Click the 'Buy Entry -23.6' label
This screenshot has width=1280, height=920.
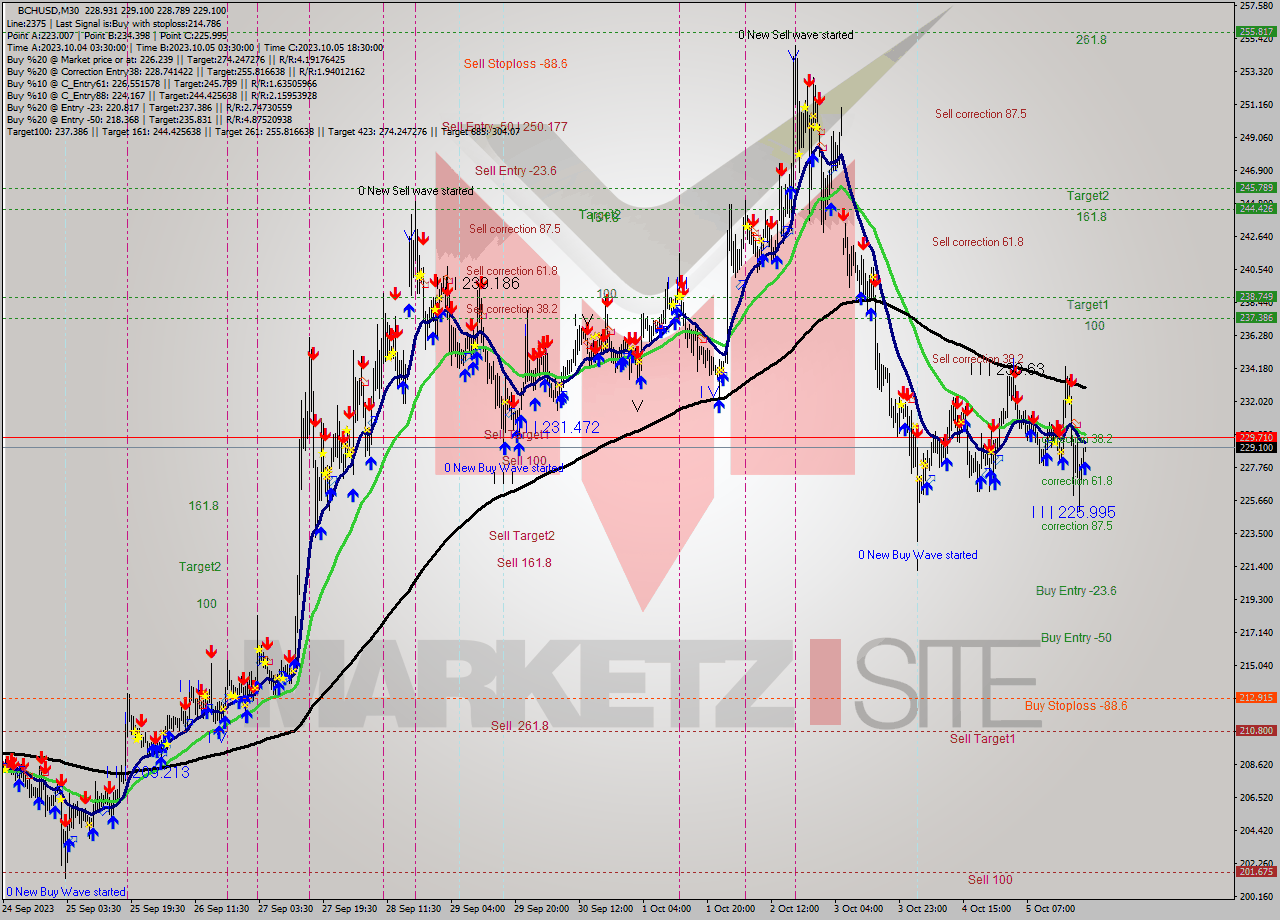[x=1076, y=591]
